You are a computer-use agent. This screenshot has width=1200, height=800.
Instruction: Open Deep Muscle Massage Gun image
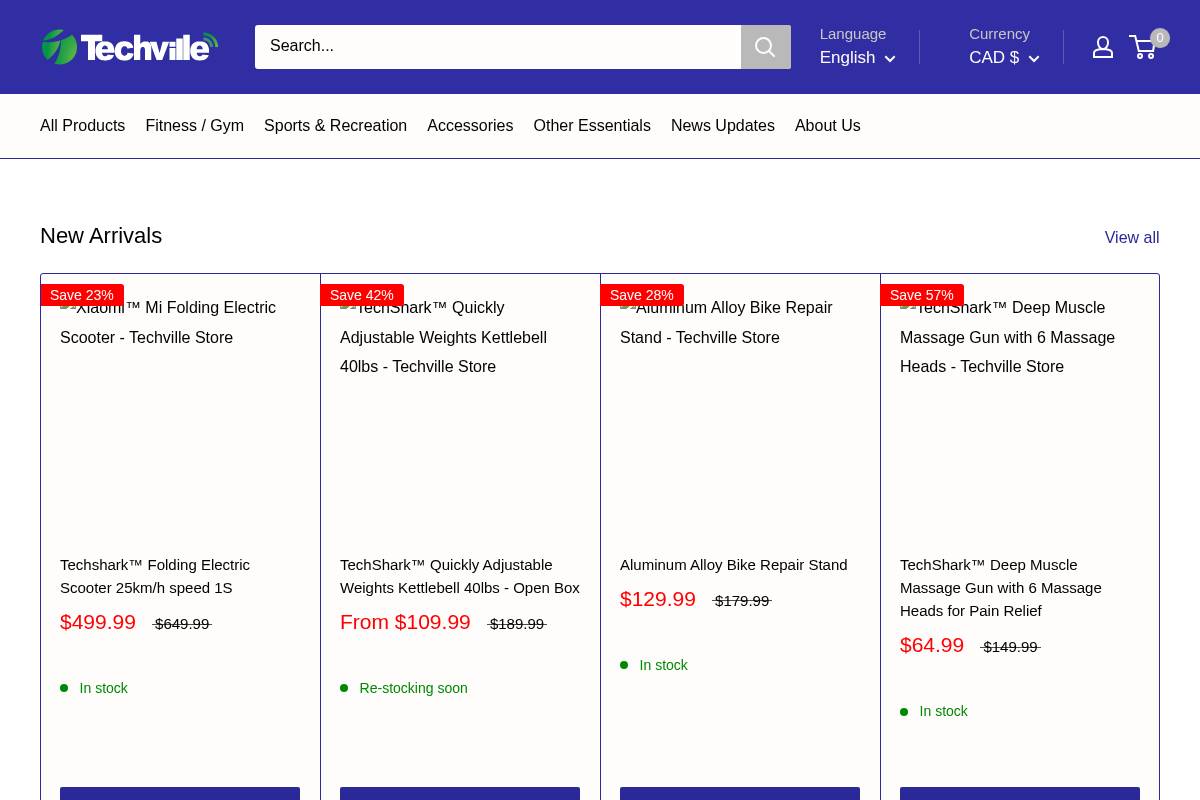1020,414
